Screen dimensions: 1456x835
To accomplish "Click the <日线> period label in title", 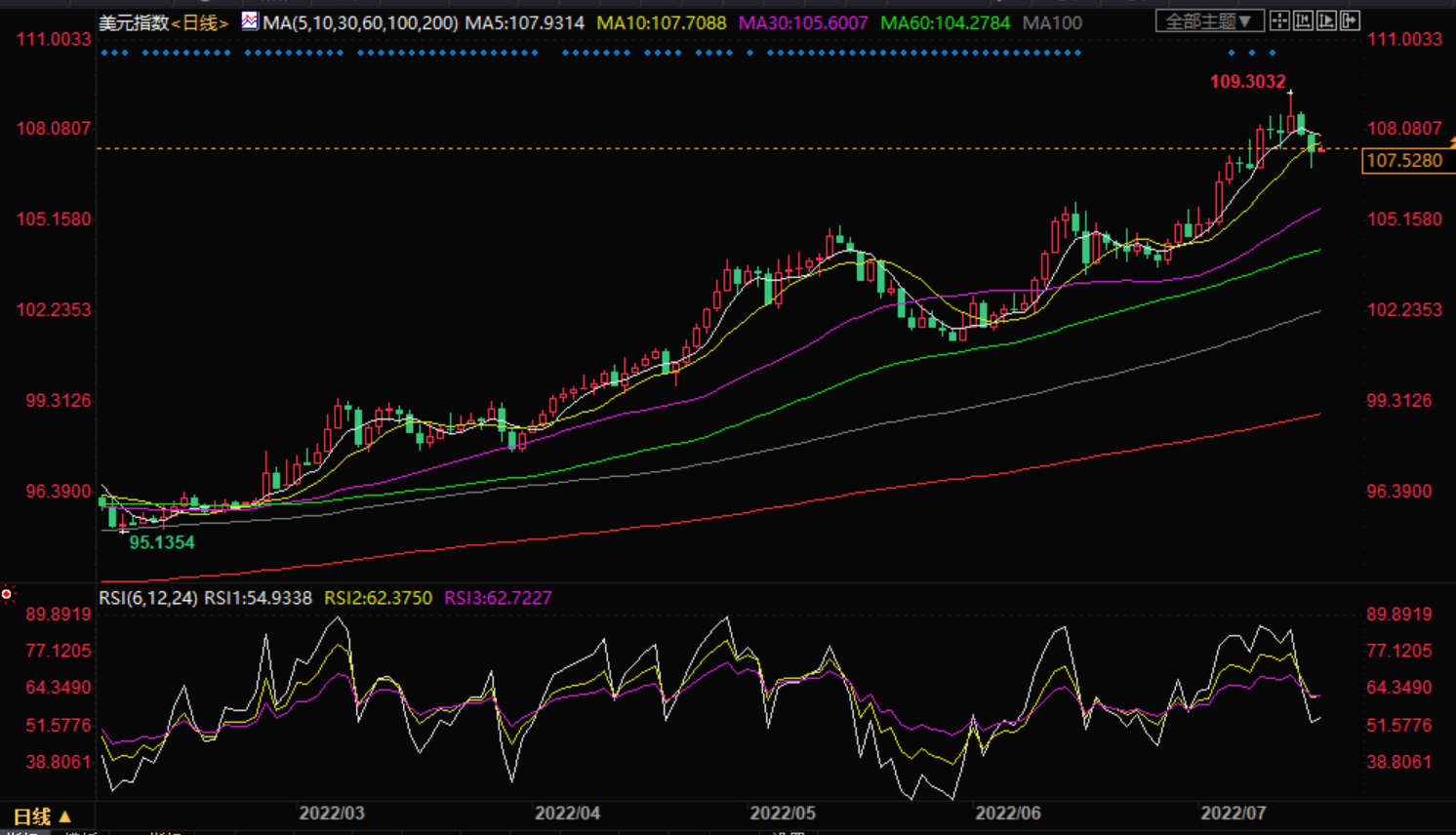I will (x=200, y=22).
